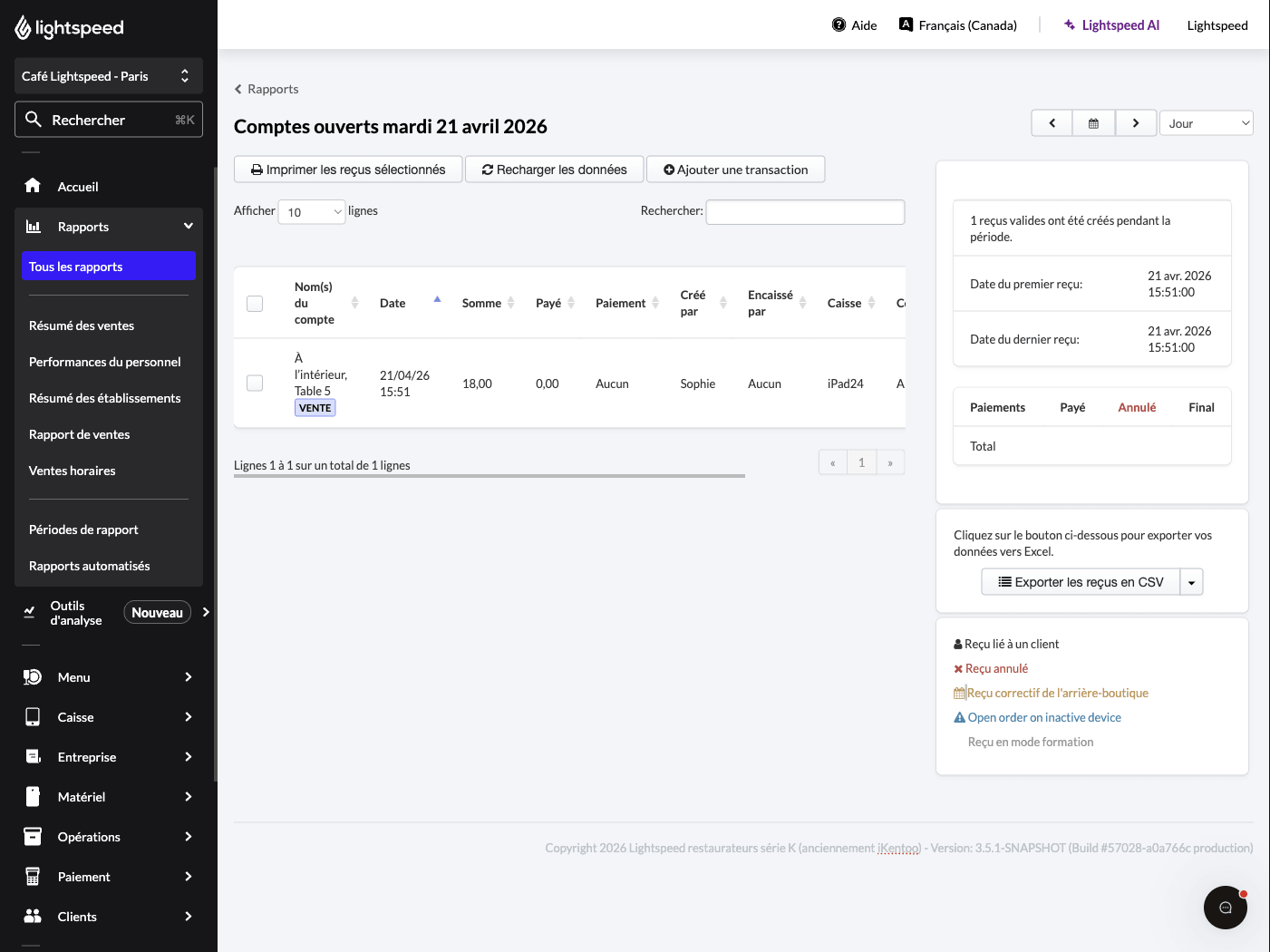Click Exporter les reçus en CSV
The image size is (1270, 952).
point(1081,582)
